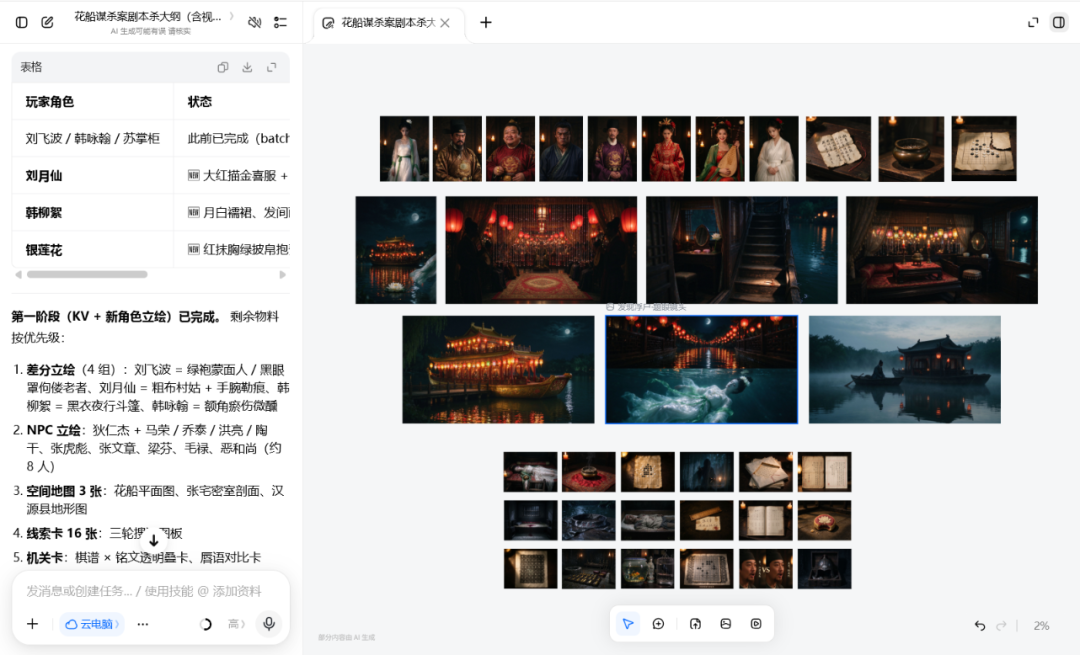Open the 花船谋杀案剧本杀大 canvas tab

click(388, 23)
